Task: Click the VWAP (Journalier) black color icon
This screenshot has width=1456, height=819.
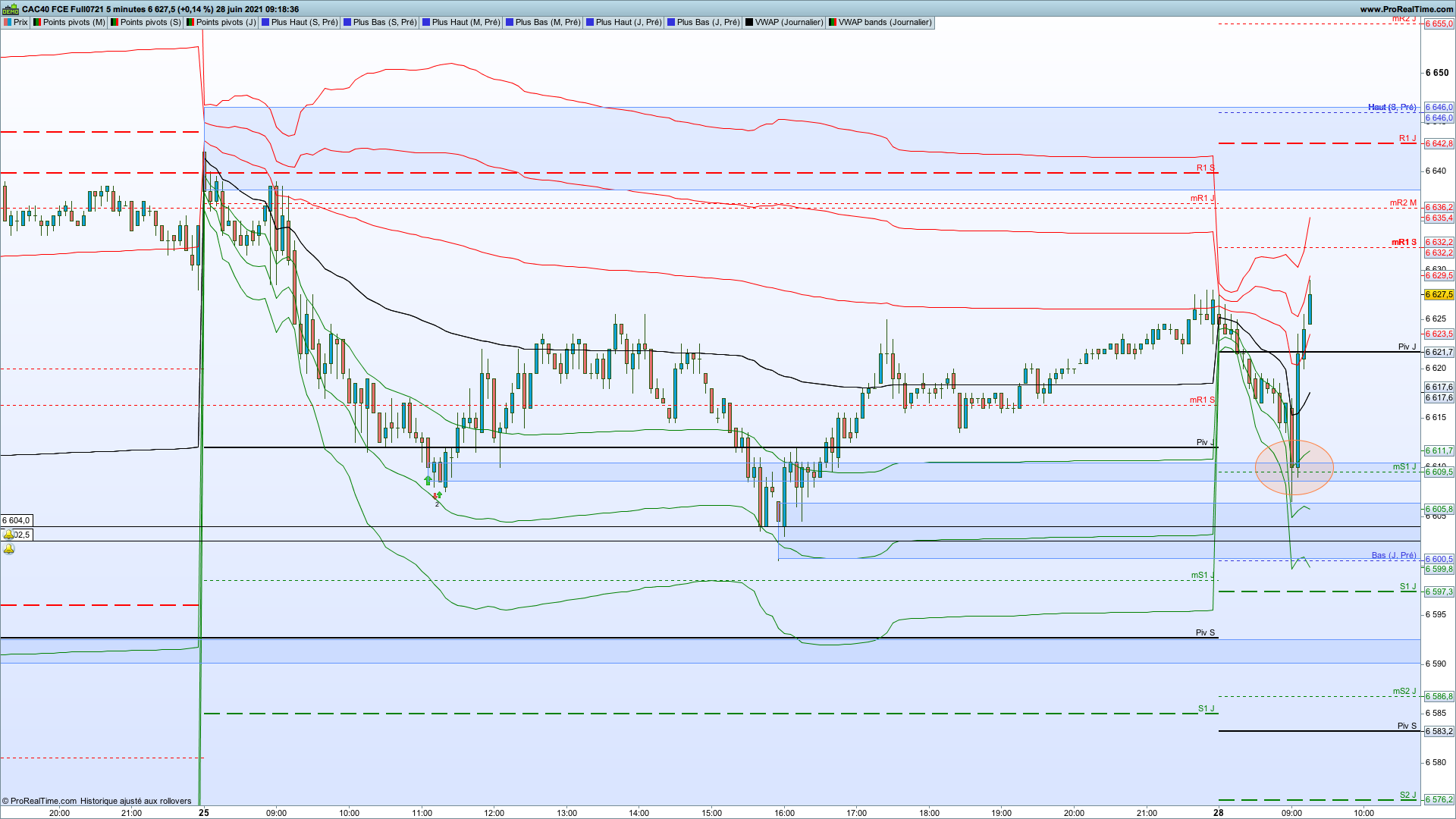Action: coord(750,23)
